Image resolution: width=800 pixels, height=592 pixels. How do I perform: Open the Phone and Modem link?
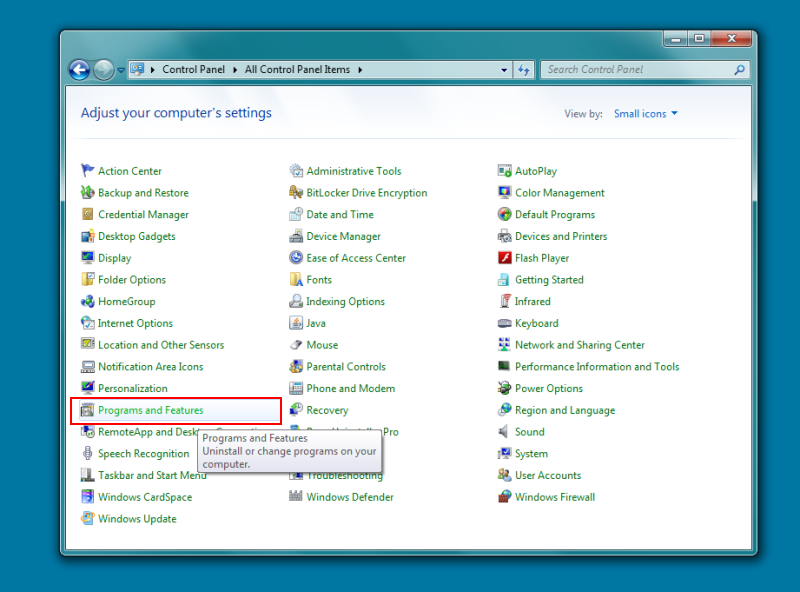351,388
